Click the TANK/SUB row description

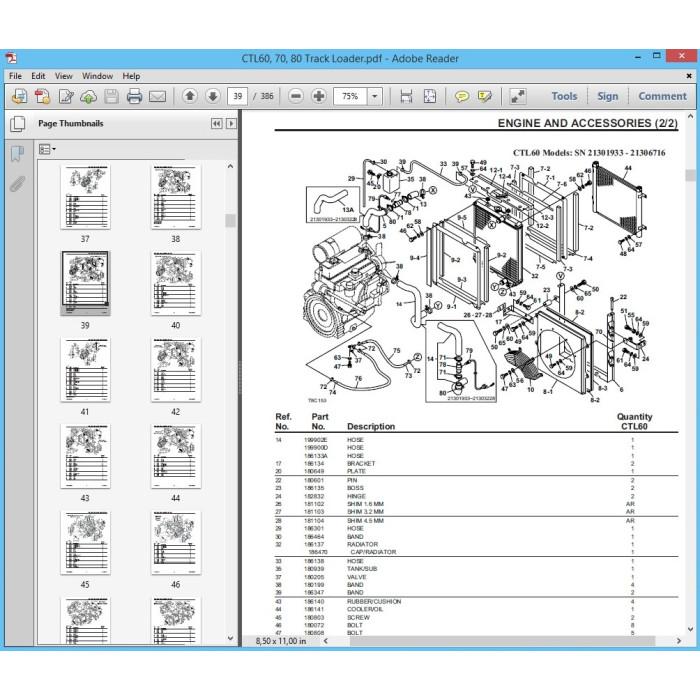tap(362, 569)
